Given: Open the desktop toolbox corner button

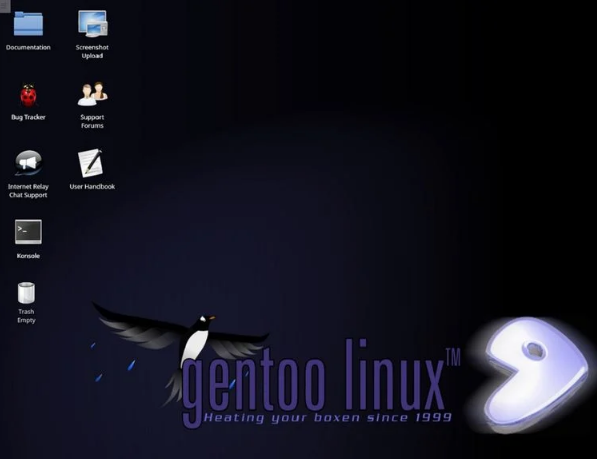Looking at the screenshot, I should [x=5, y=6].
